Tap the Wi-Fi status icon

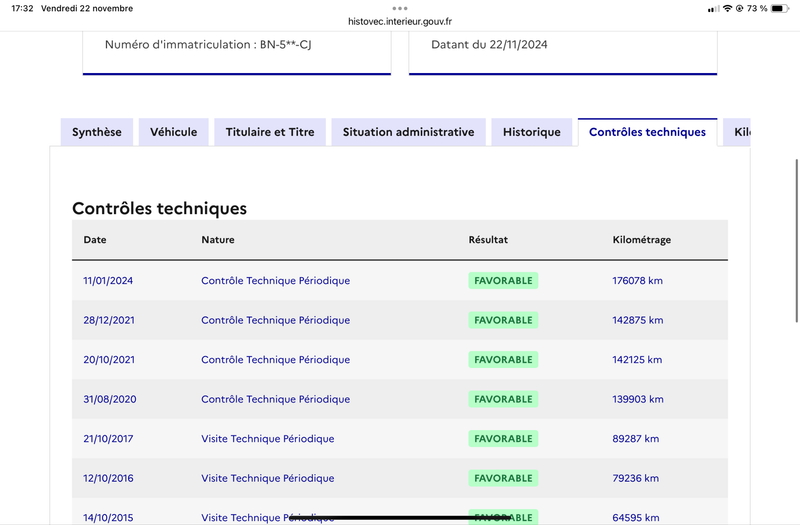tap(728, 8)
